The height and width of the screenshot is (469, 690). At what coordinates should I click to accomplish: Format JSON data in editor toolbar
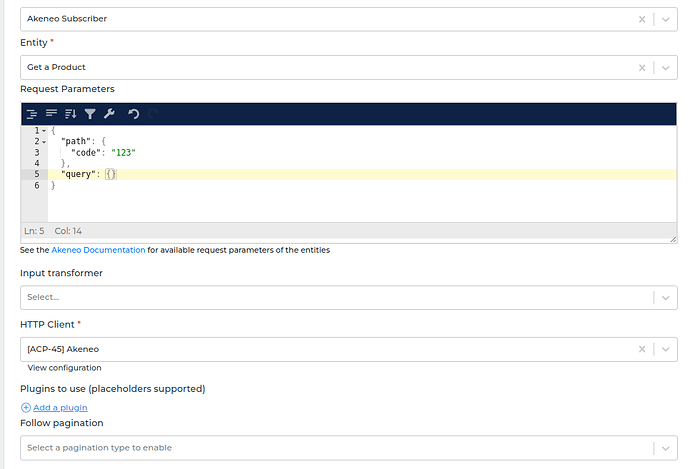(32, 114)
